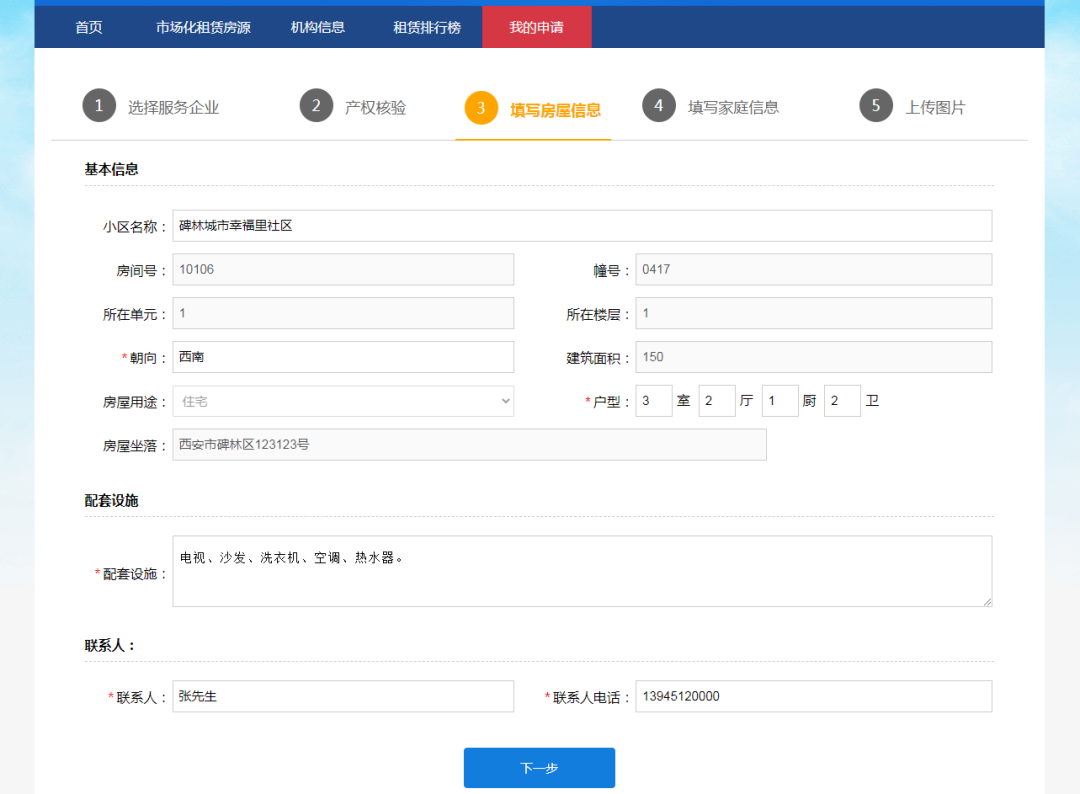Focus the 朝向 text field

[343, 357]
